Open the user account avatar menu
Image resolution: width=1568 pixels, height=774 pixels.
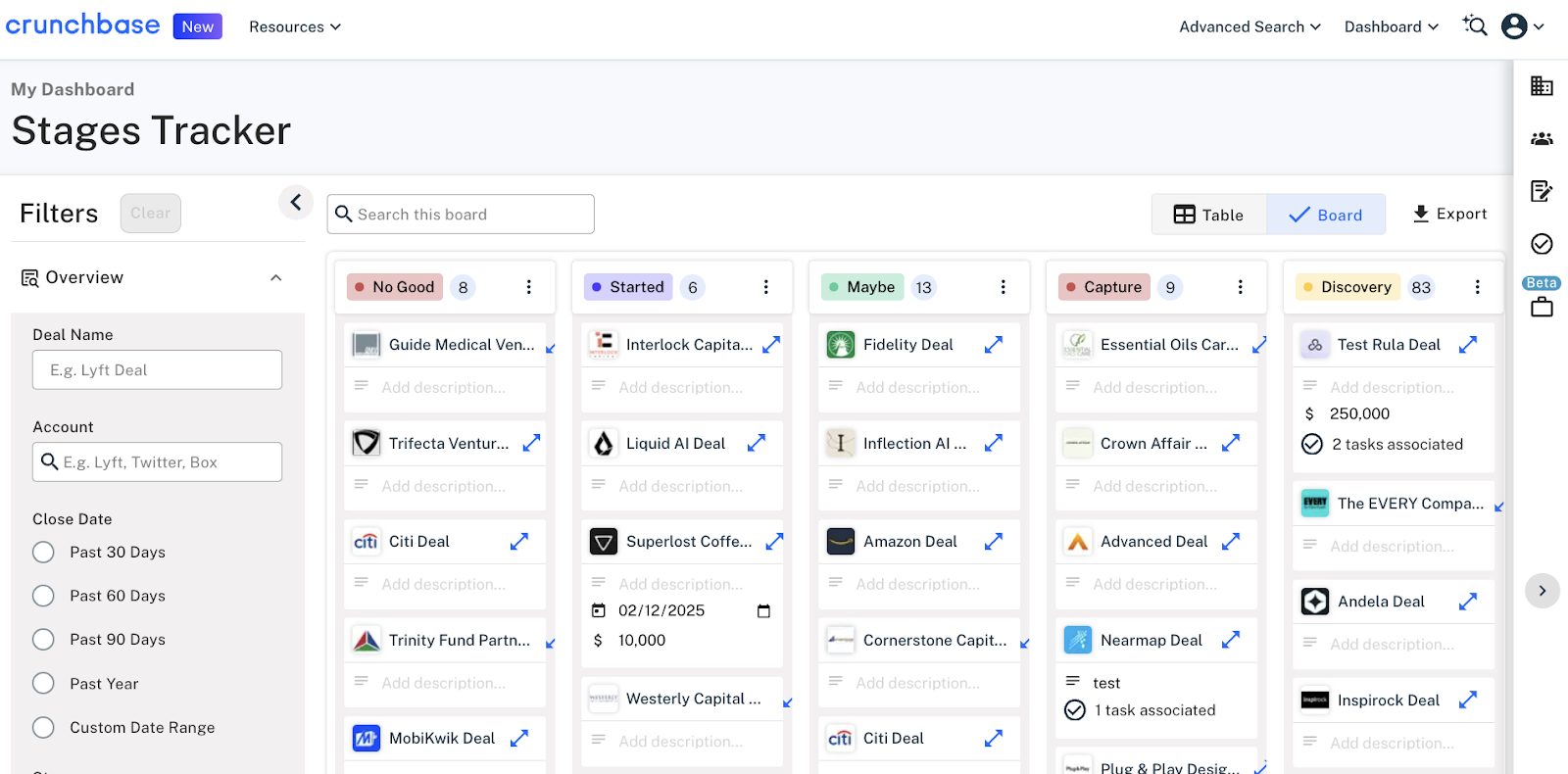click(1522, 26)
